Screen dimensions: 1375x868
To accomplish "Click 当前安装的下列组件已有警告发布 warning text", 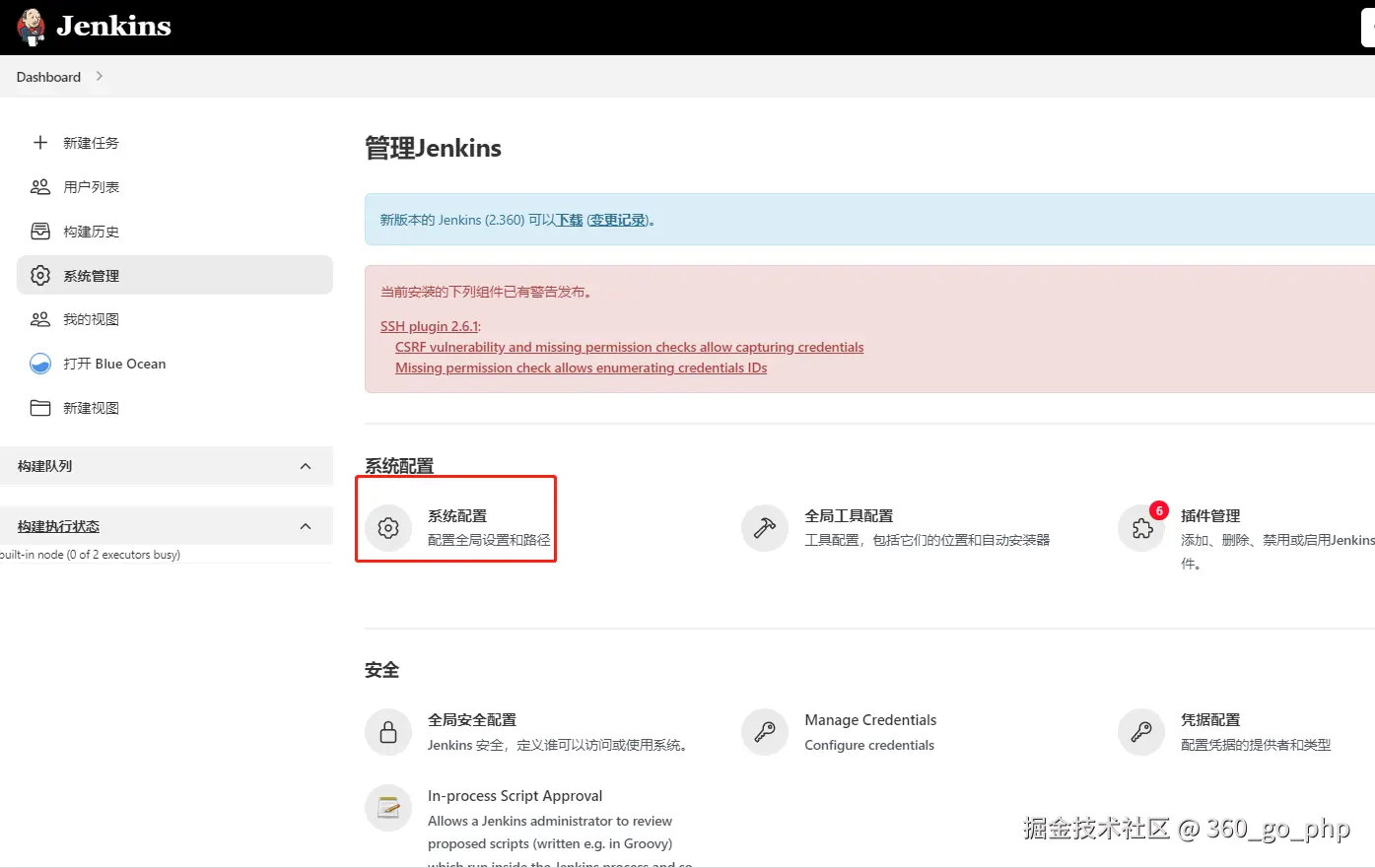I will tap(487, 292).
